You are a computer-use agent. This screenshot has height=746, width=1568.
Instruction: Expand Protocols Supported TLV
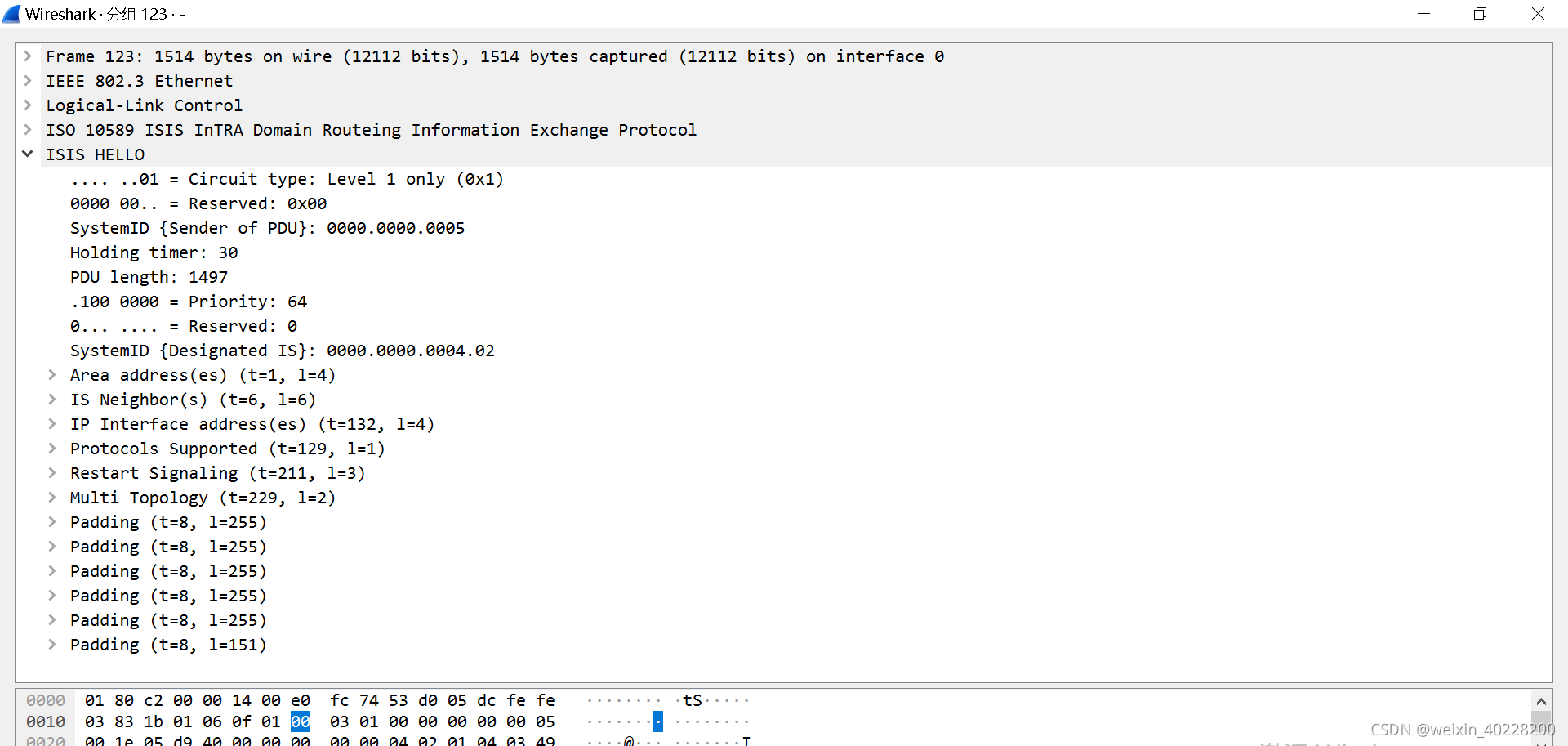52,449
